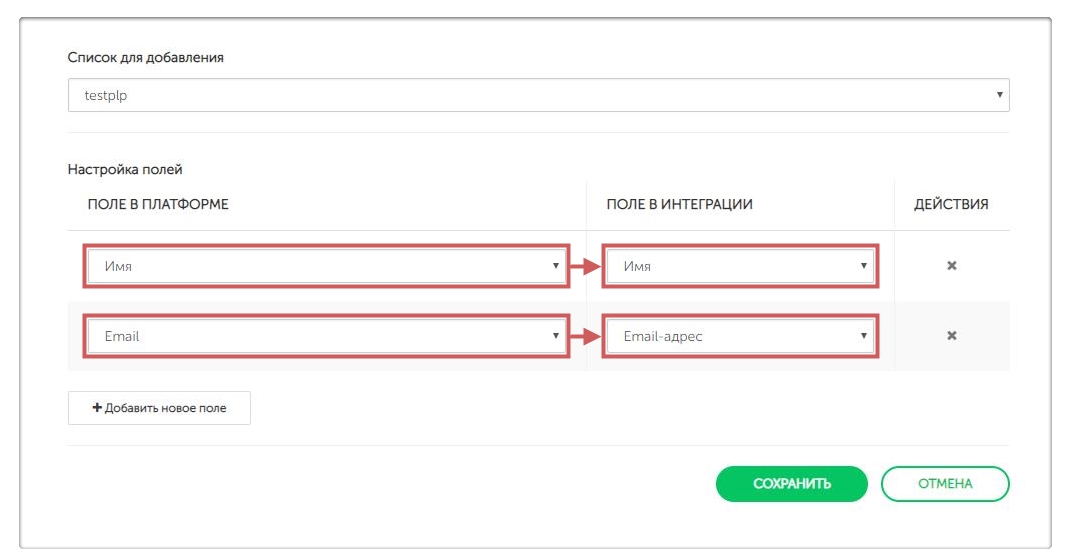1068x559 pixels.
Task: Click the Поле в интеграции column header
Action: pos(679,204)
